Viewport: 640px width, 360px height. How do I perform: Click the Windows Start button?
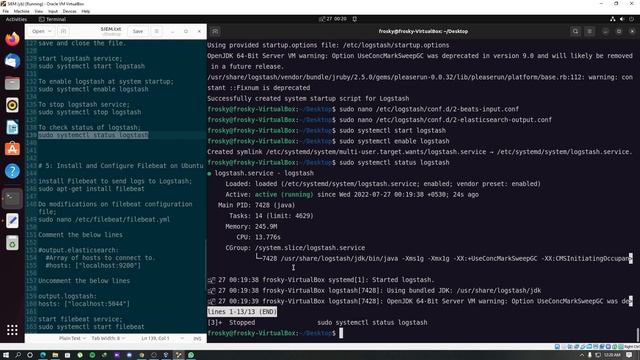(x=6, y=355)
